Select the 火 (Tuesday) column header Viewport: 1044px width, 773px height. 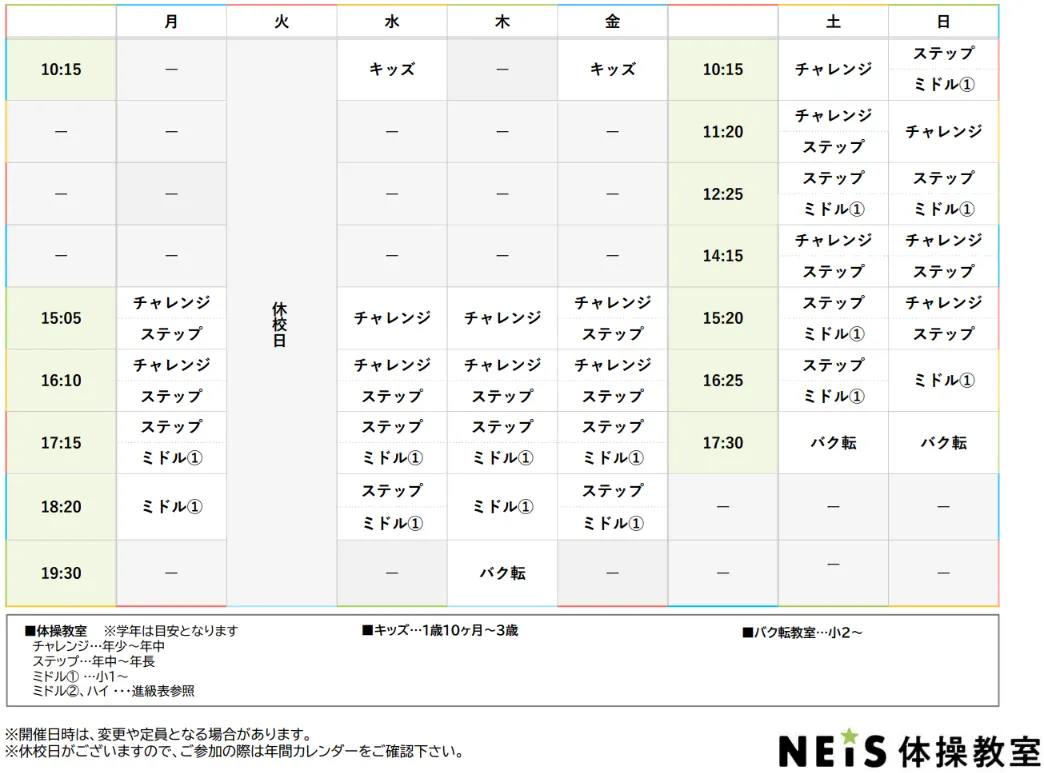[x=281, y=21]
